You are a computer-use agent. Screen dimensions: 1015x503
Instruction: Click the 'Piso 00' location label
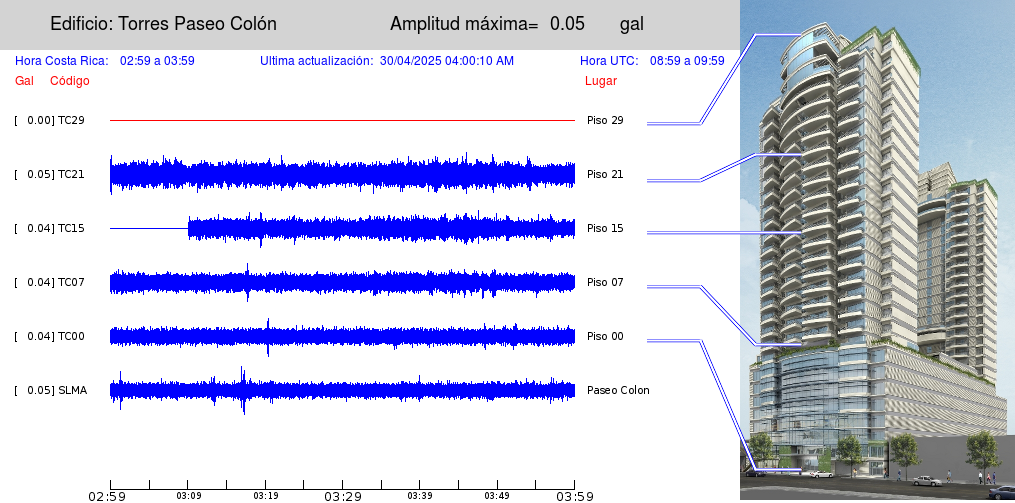click(605, 337)
